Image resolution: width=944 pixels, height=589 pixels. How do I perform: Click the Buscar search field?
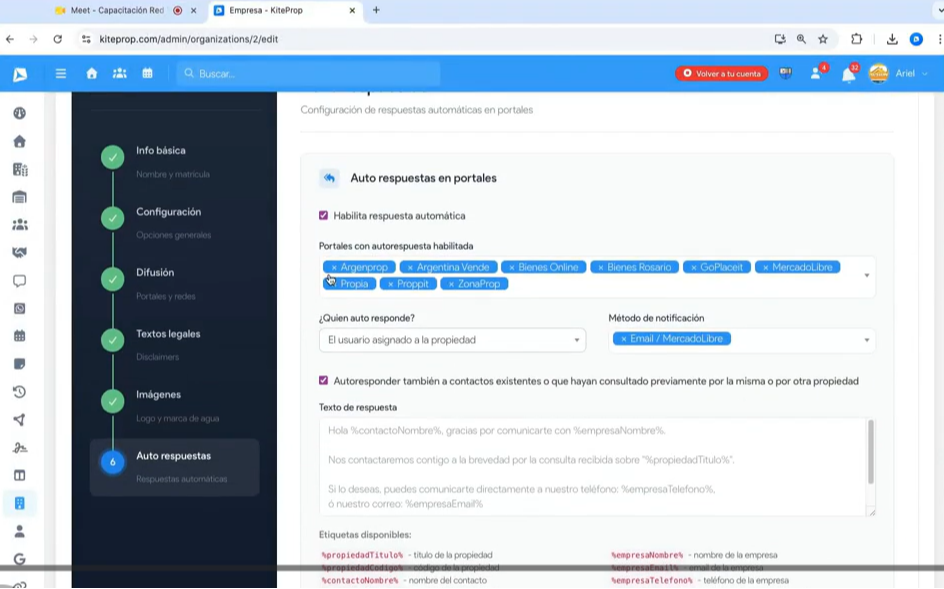click(x=308, y=73)
